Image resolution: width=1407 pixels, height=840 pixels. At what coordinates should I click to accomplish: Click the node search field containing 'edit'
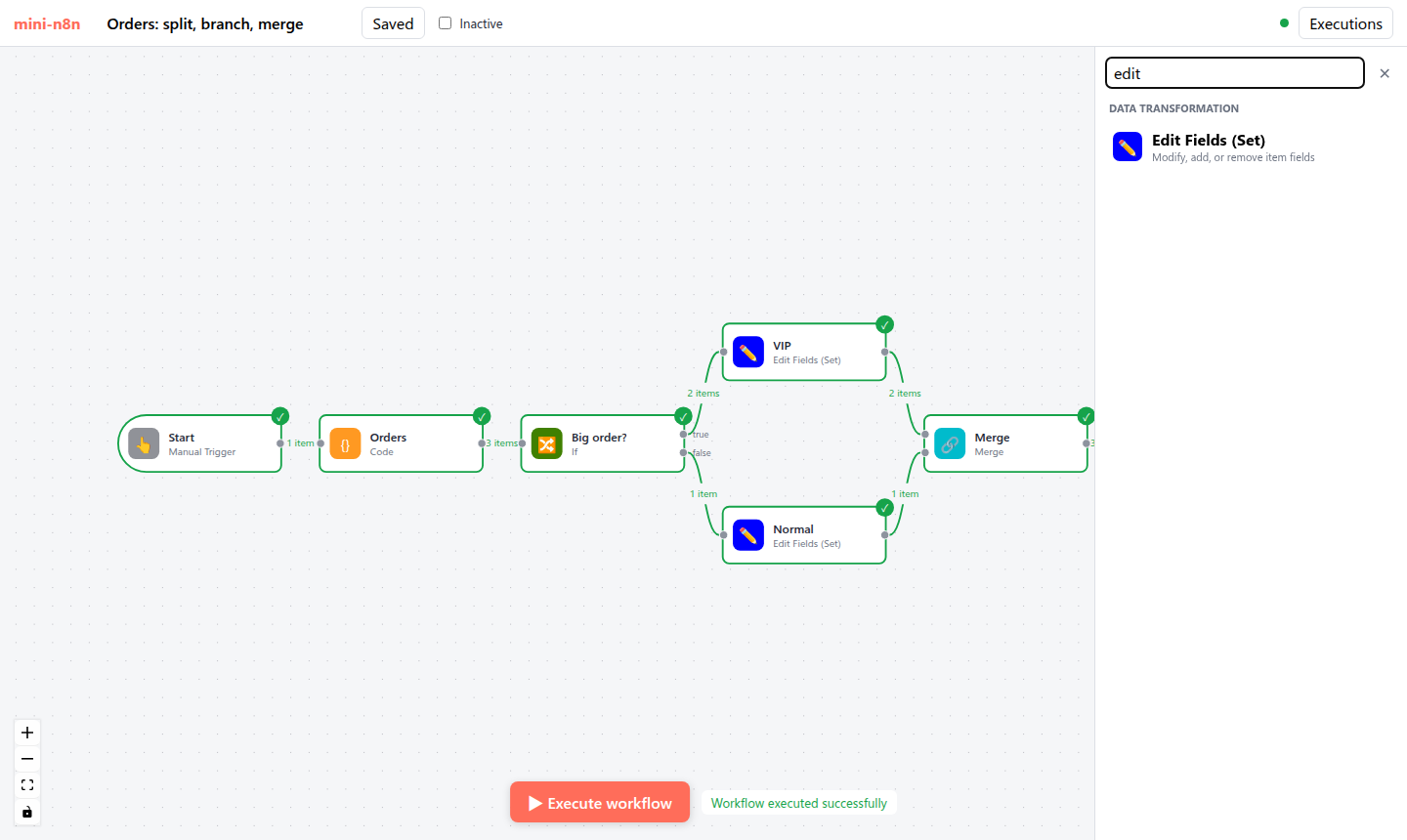(1234, 73)
